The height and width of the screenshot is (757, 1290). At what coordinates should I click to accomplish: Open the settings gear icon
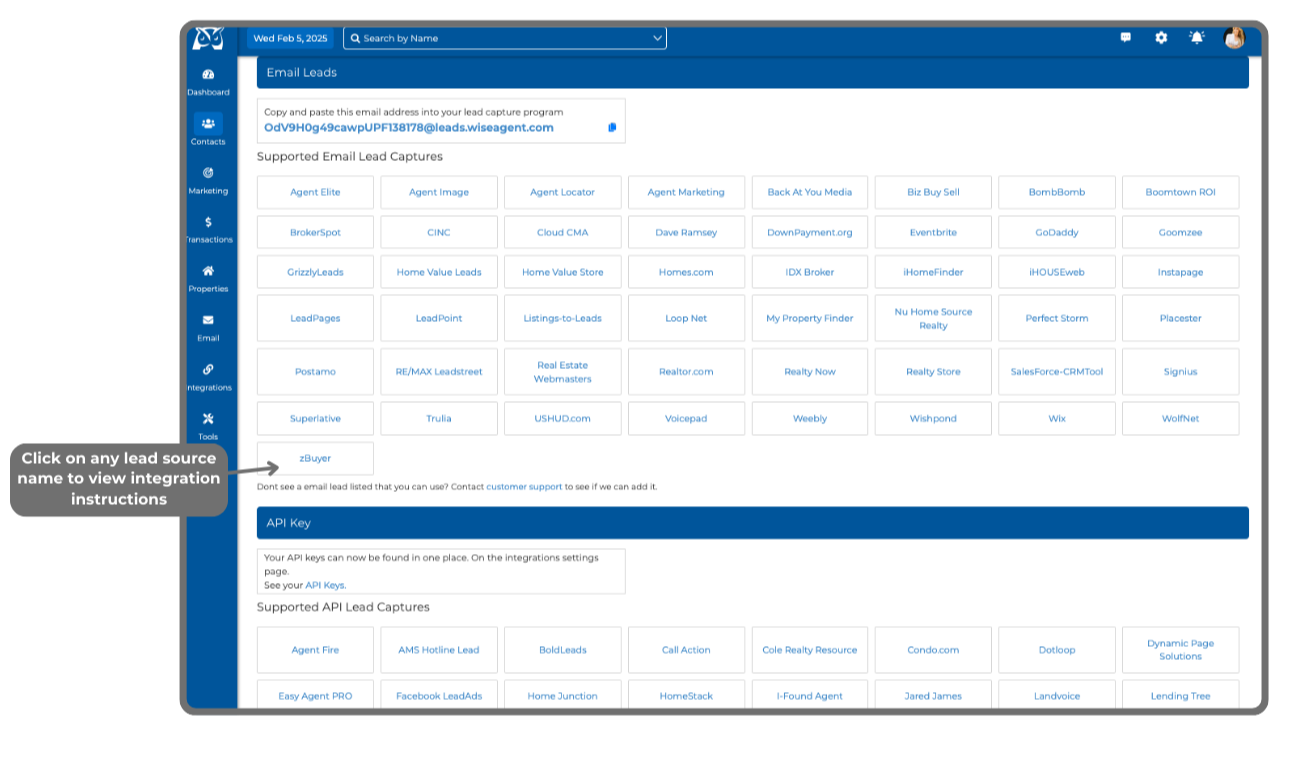pos(1161,38)
